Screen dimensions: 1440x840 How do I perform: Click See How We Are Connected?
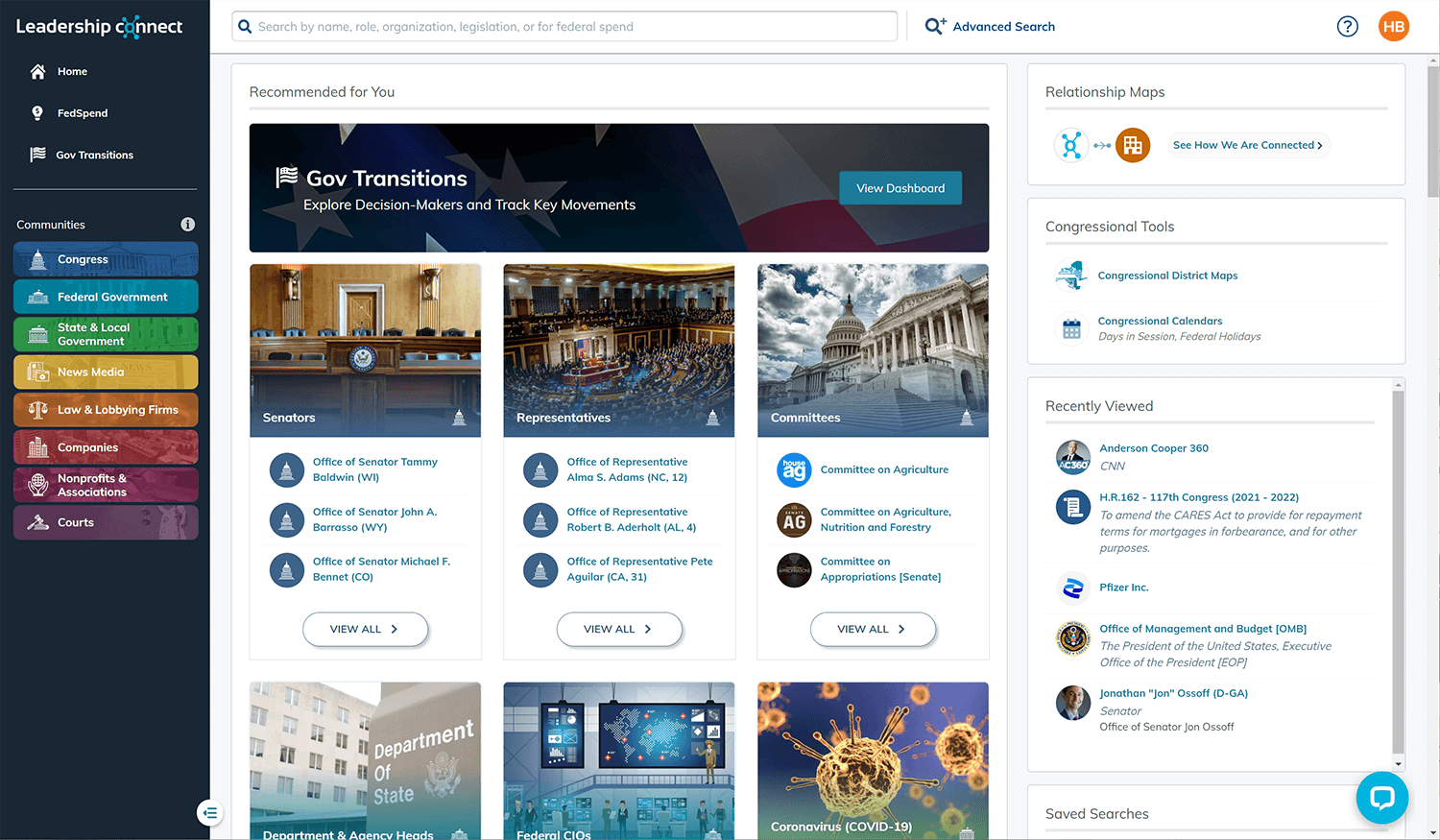(x=1247, y=145)
